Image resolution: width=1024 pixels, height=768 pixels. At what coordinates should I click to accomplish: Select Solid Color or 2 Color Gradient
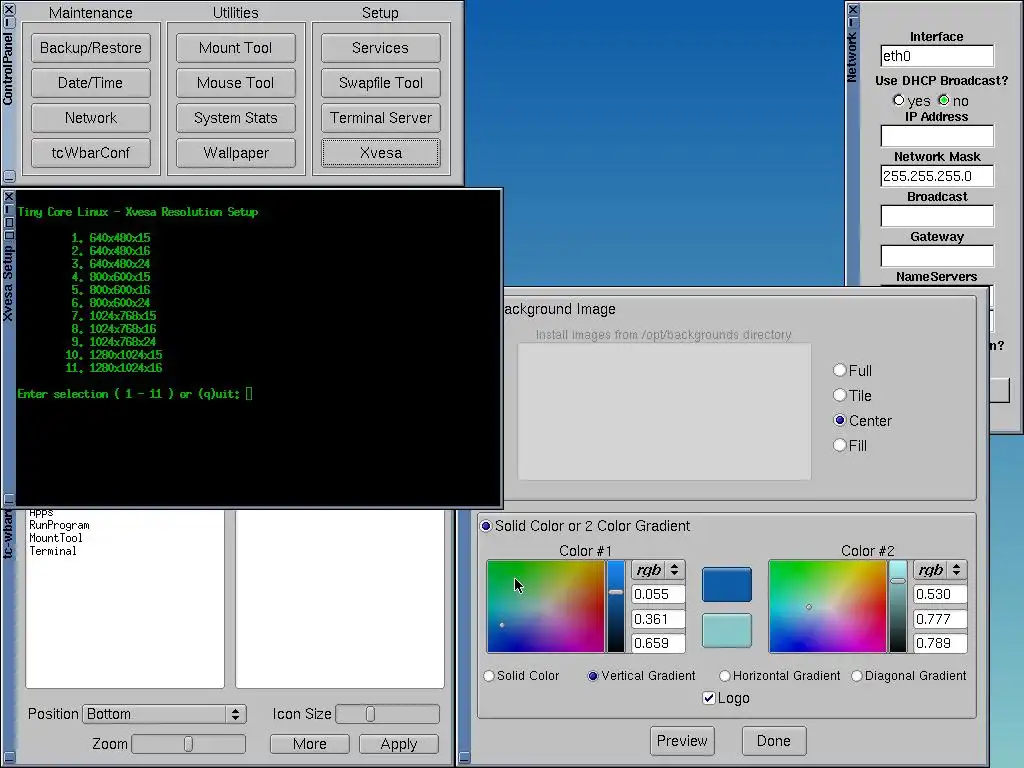coord(486,526)
